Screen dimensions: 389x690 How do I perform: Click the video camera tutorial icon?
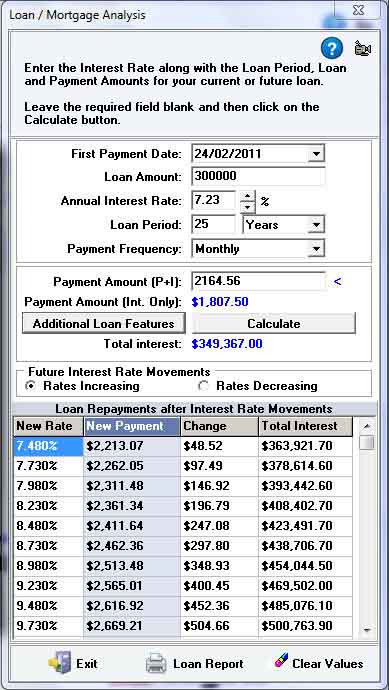(x=363, y=48)
